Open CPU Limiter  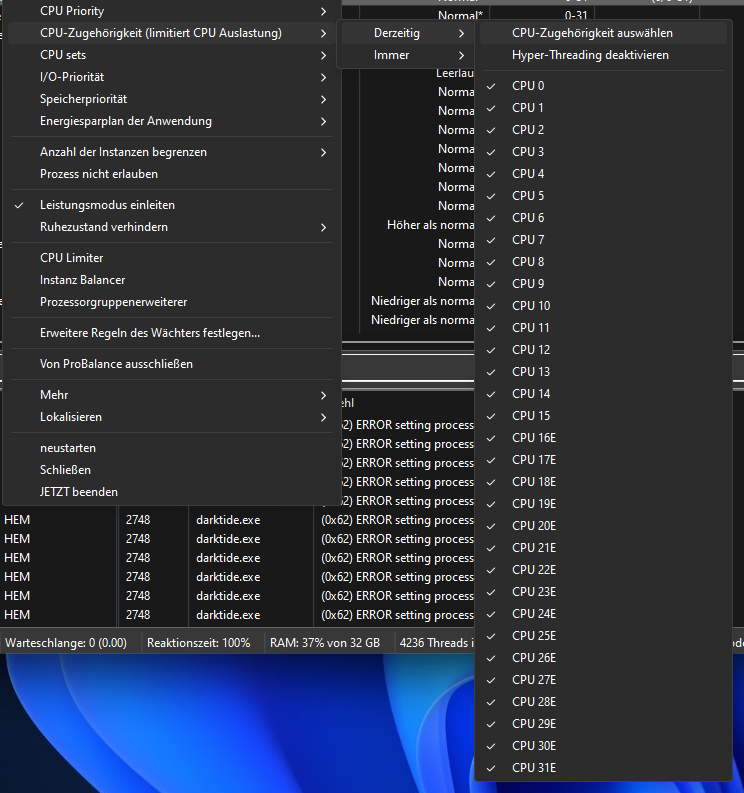171,258
